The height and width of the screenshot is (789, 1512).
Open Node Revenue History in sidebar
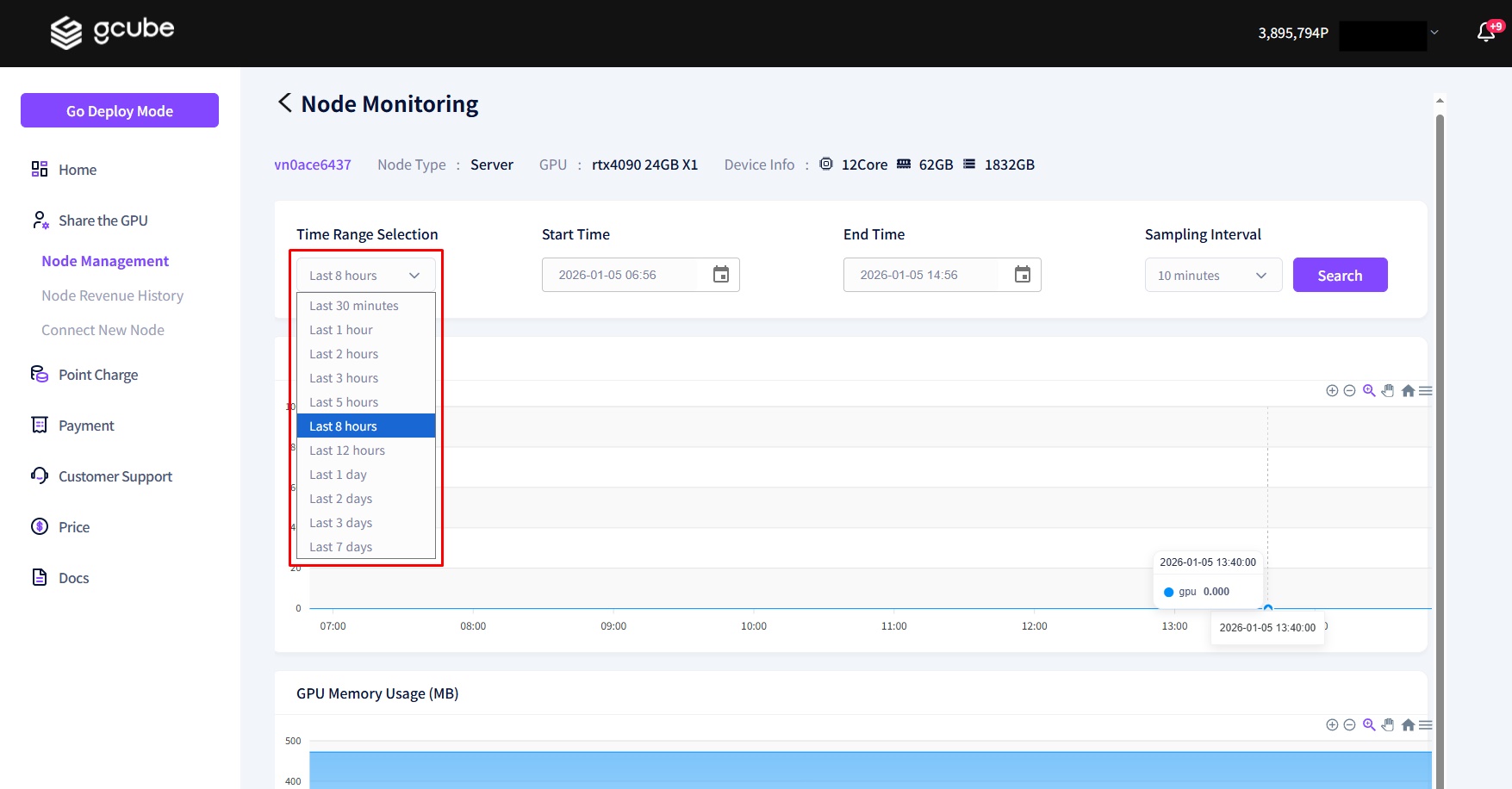(113, 295)
